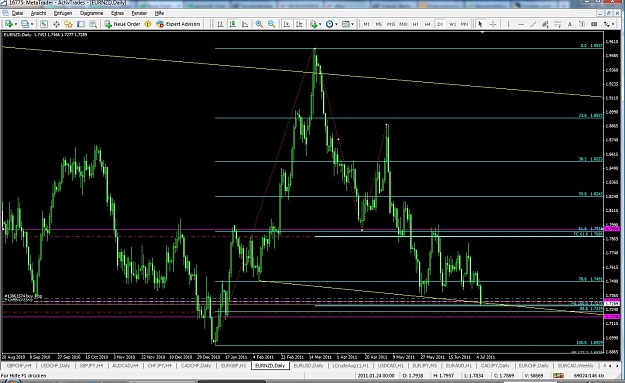Select M30 timeframe
This screenshot has height=383, width=625.
(x=403, y=24)
